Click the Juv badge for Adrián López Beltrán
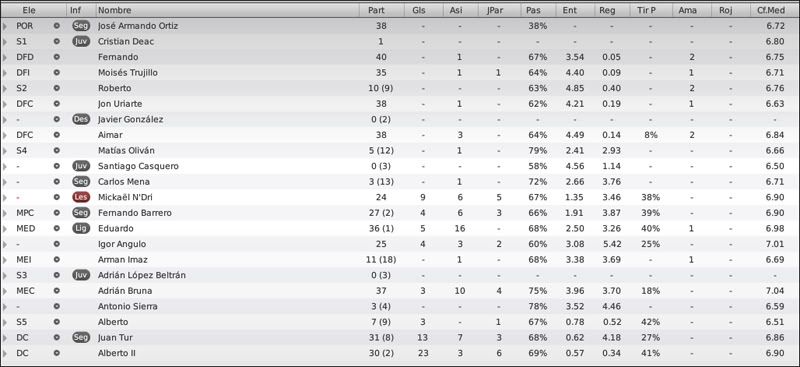 coord(81,275)
